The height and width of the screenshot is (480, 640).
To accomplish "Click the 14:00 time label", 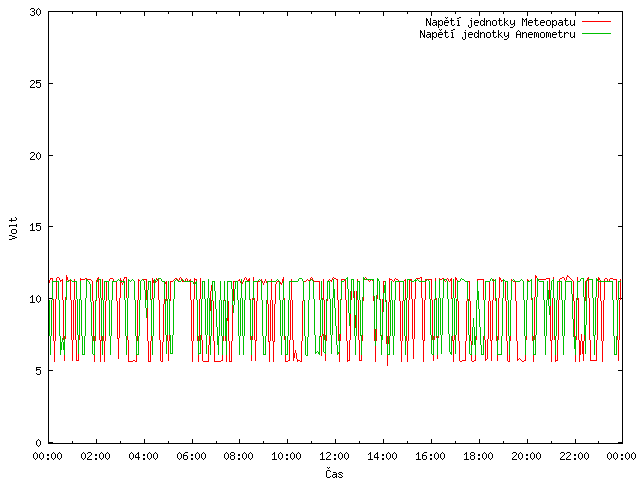I will click(x=382, y=456).
